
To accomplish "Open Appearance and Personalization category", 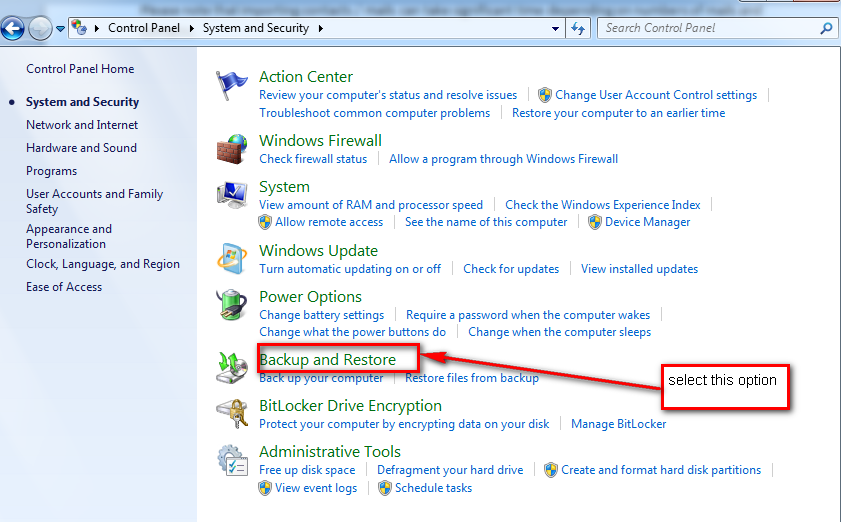I will 69,236.
